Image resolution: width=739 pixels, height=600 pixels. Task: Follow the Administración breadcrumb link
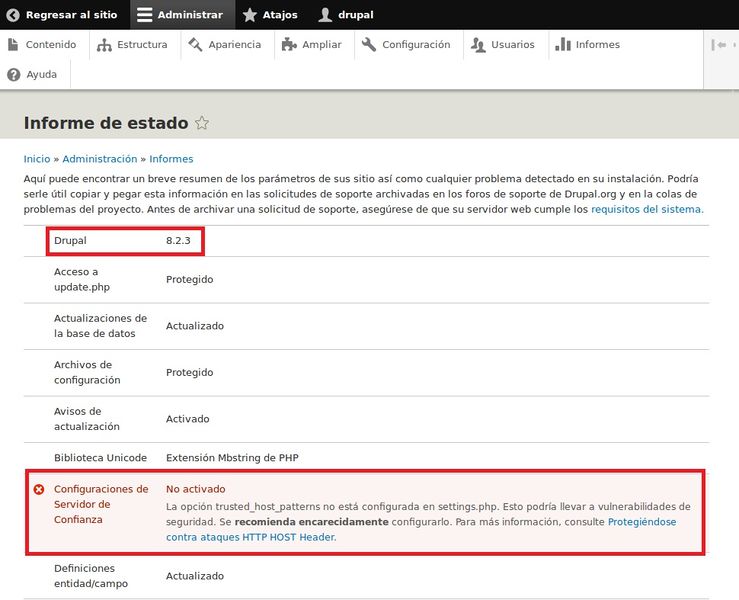(99, 159)
